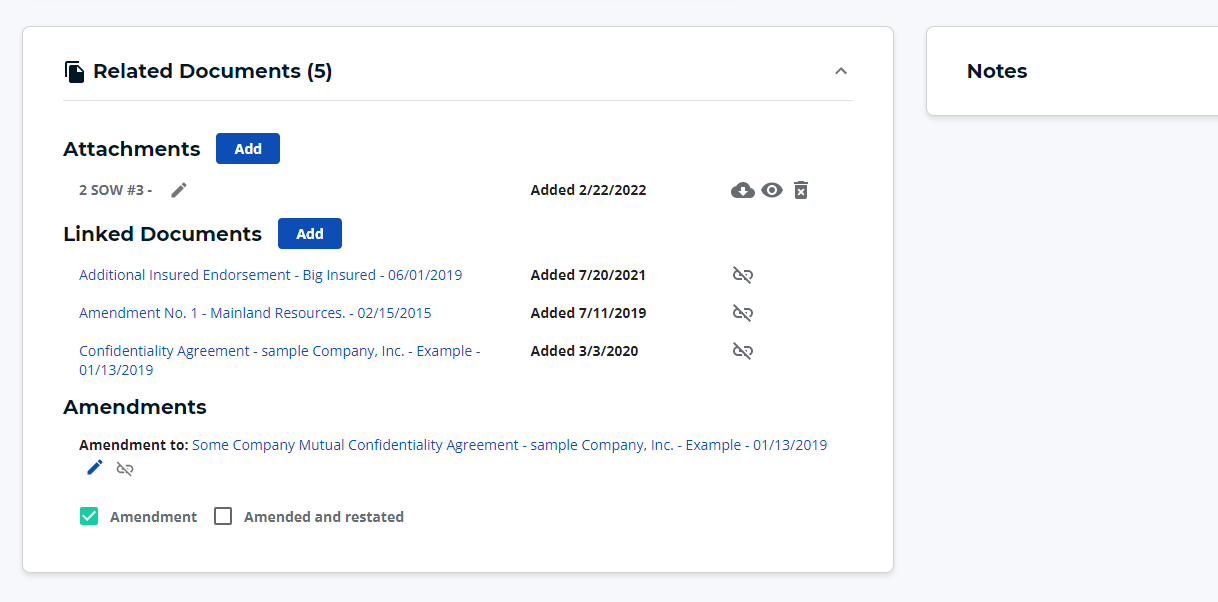Collapse the Related Documents panel

(841, 71)
